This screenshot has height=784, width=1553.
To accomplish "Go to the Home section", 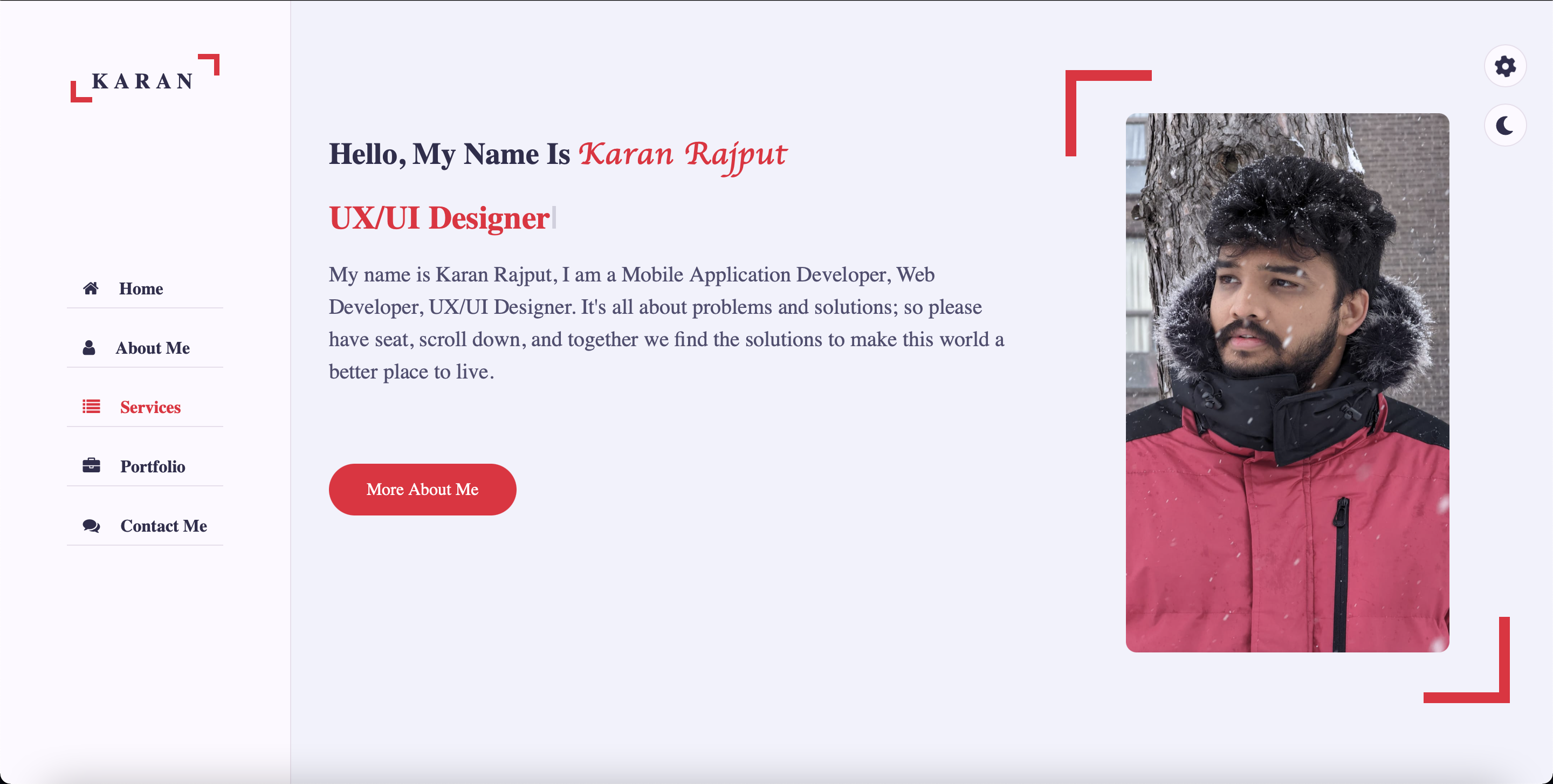I will coord(145,288).
